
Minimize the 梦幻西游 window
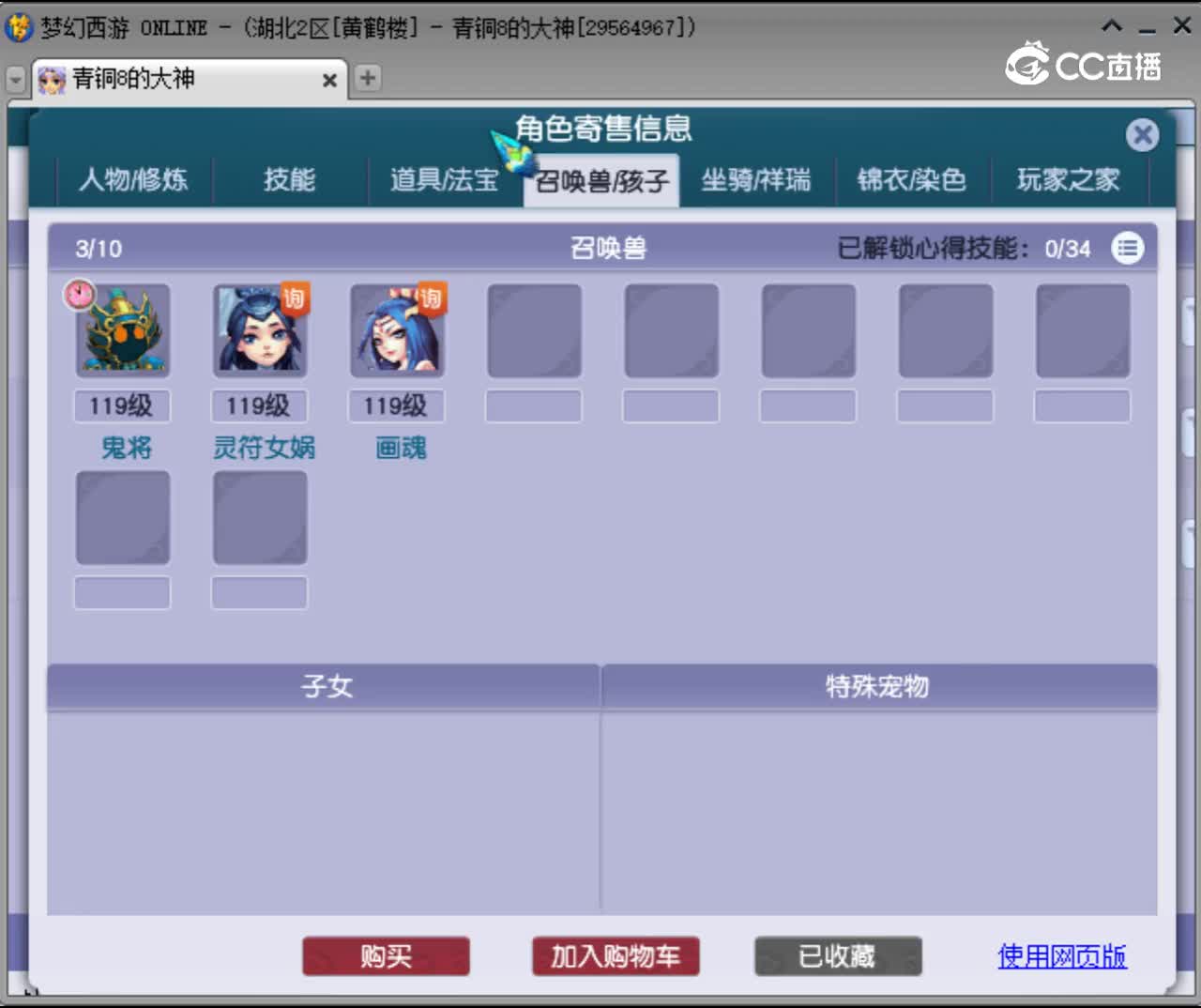click(1147, 30)
